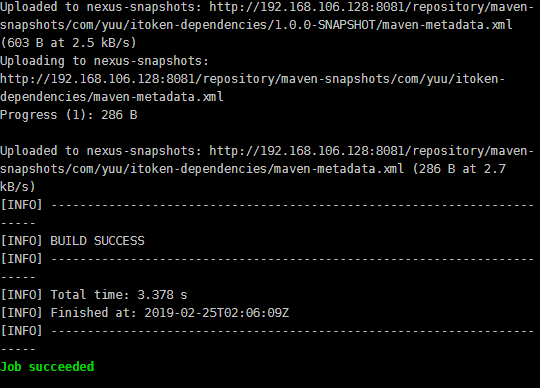Viewport: 540px width, 388px height.
Task: Click the [INFO] tag before Finished at
Action: 21,313
